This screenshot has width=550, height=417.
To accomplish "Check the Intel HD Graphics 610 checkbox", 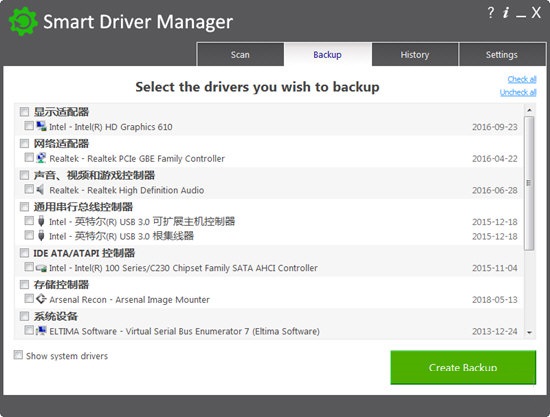I will coord(29,126).
